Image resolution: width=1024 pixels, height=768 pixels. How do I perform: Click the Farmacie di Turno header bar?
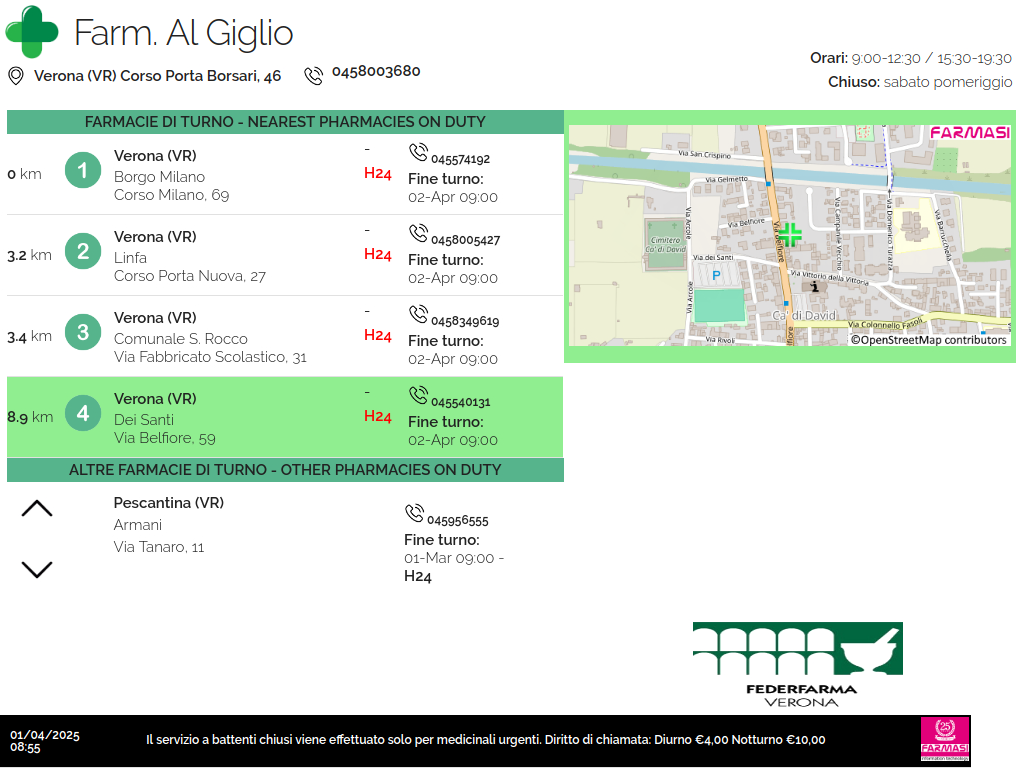(285, 122)
